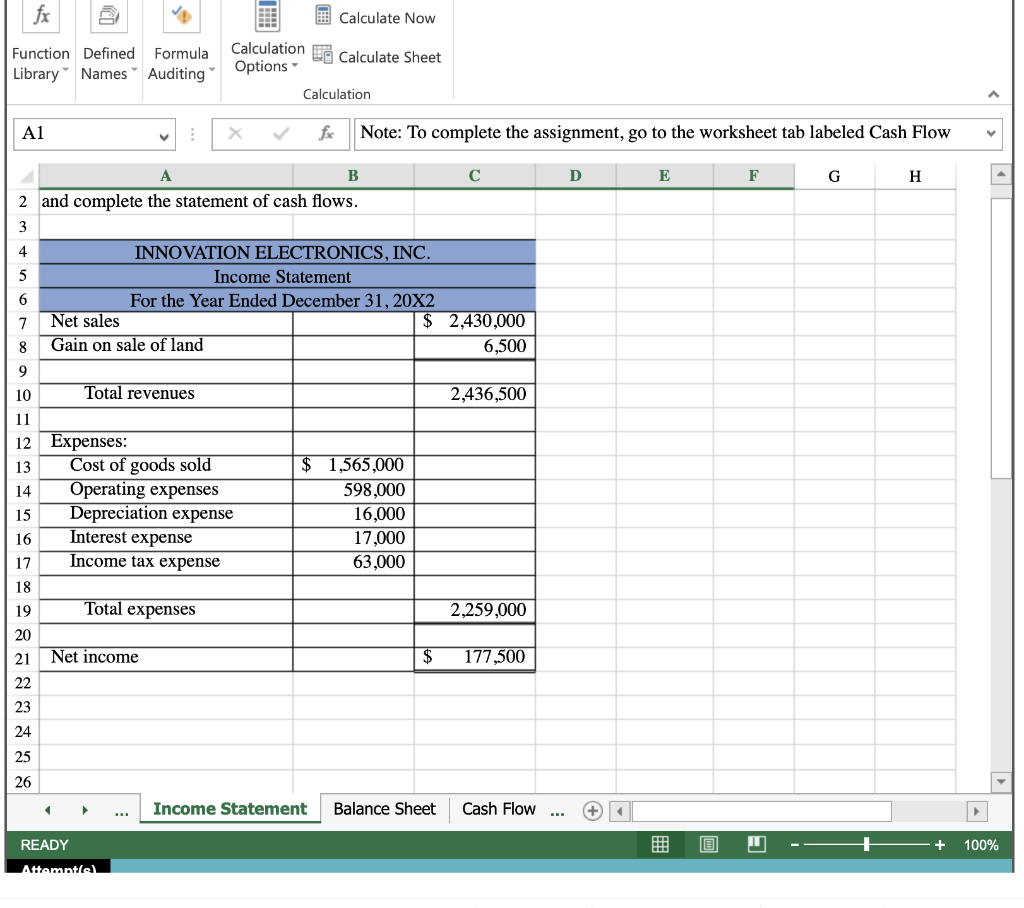Select the cell showing Net income 177,500

(x=474, y=657)
